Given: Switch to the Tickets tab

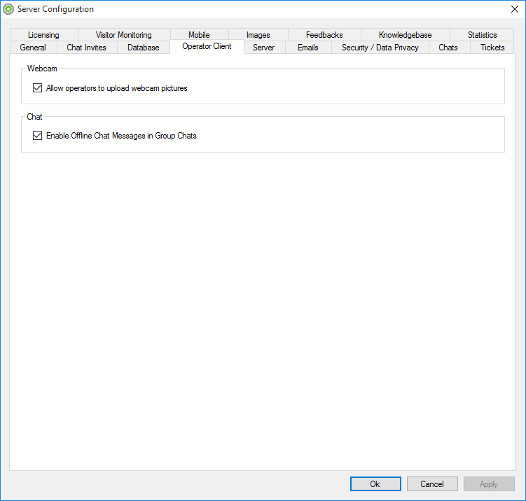Looking at the screenshot, I should pyautogui.click(x=492, y=47).
